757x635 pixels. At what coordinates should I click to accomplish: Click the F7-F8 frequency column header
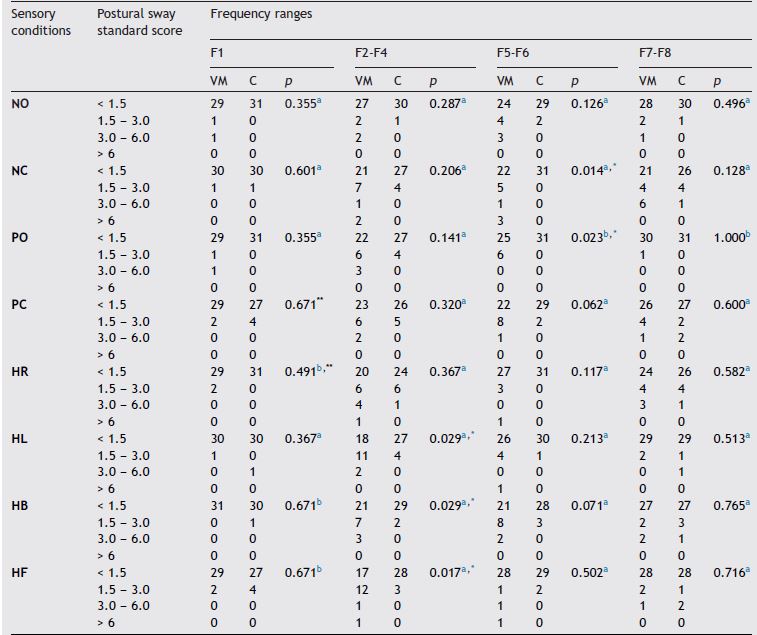point(655,49)
